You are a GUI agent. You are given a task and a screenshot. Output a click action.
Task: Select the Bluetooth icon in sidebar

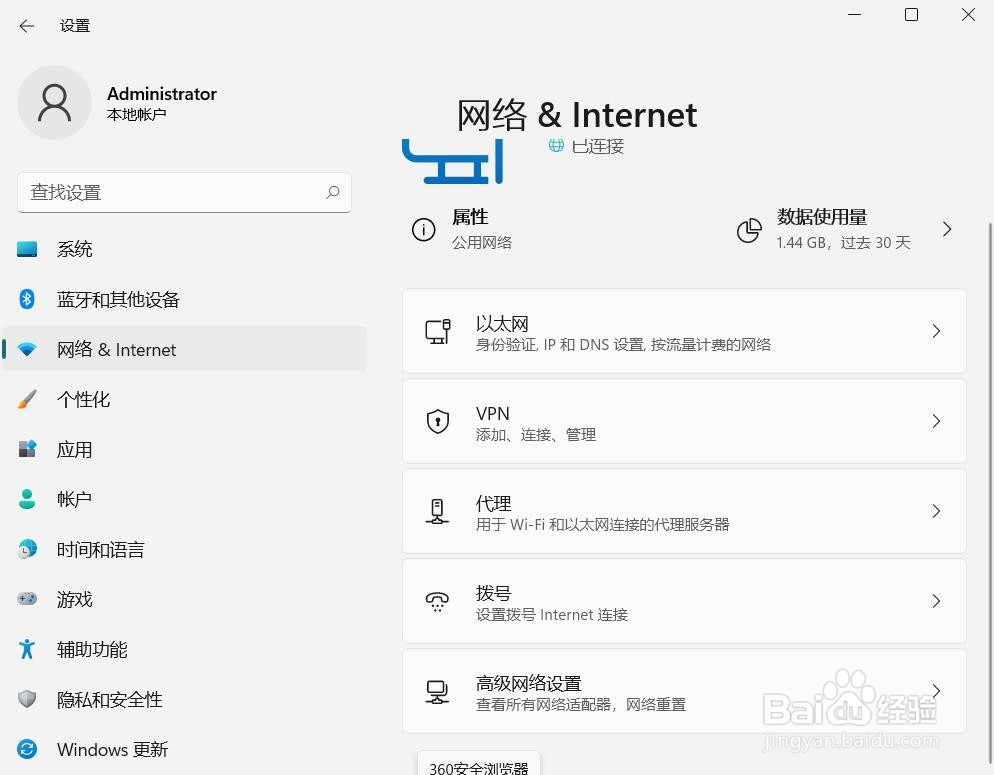[27, 298]
